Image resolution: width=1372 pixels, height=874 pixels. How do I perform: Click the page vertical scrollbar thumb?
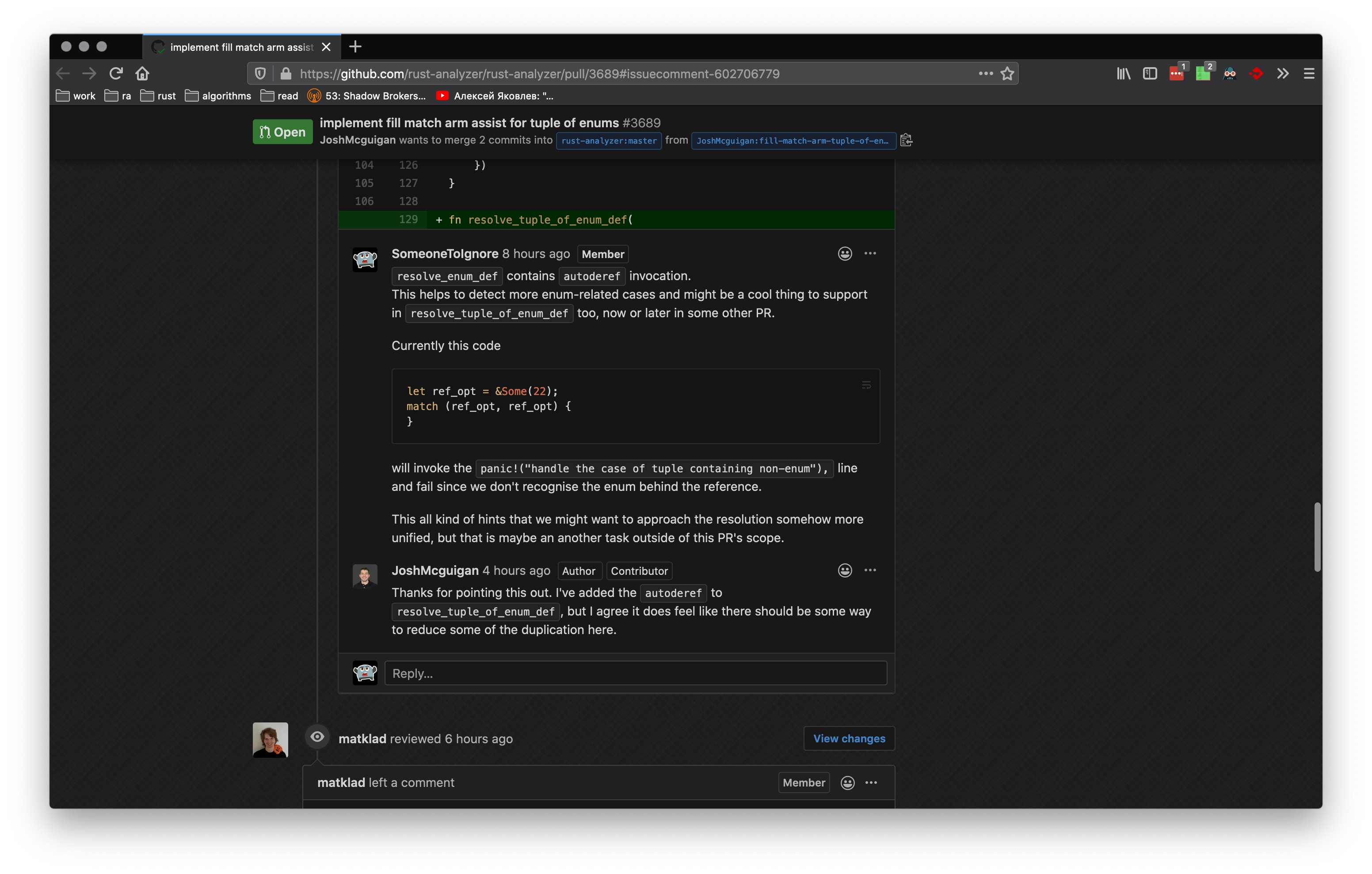tap(1317, 537)
